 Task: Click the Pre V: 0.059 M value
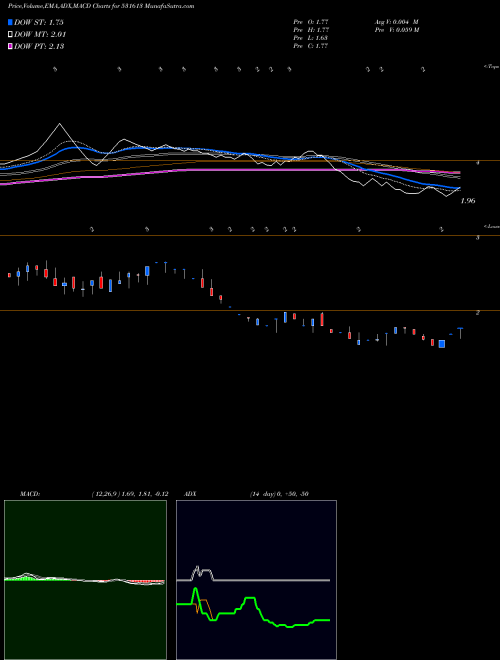tap(396, 30)
